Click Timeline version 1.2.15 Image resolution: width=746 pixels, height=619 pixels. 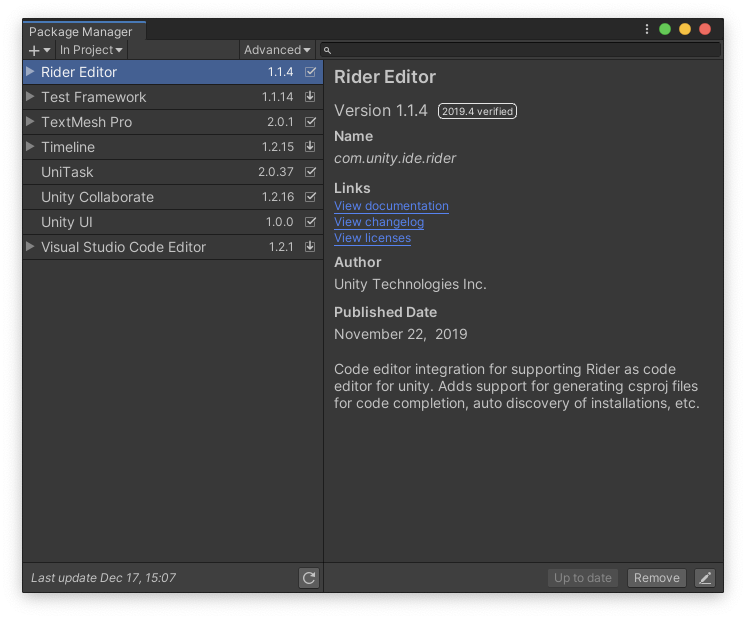coord(278,147)
